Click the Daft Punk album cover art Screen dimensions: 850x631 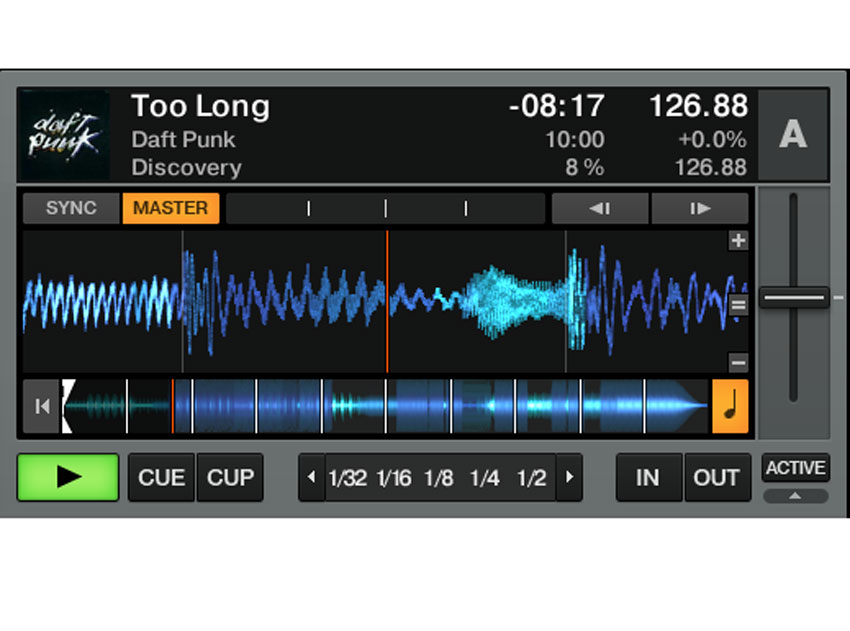(x=65, y=134)
